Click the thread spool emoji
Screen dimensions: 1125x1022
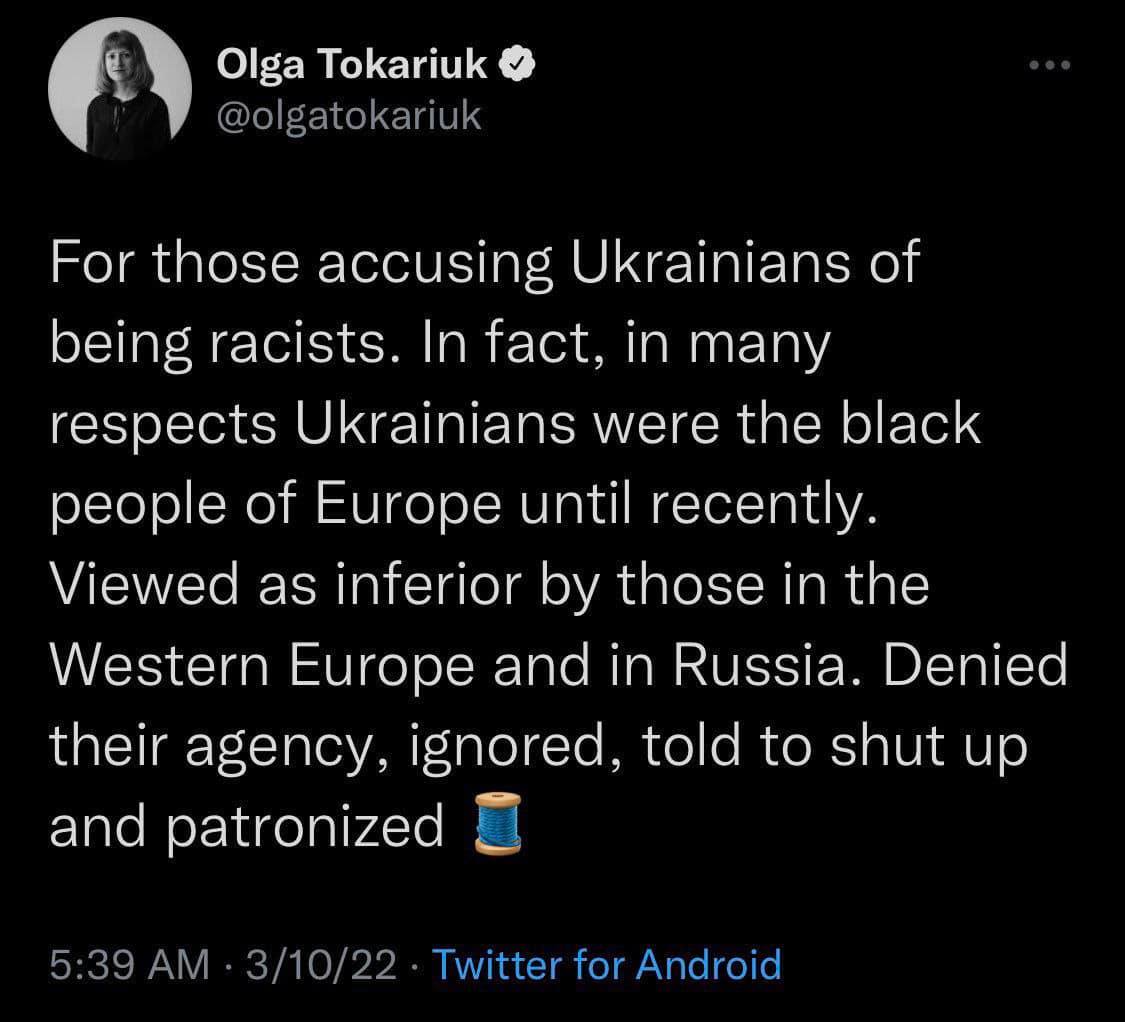pyautogui.click(x=498, y=824)
